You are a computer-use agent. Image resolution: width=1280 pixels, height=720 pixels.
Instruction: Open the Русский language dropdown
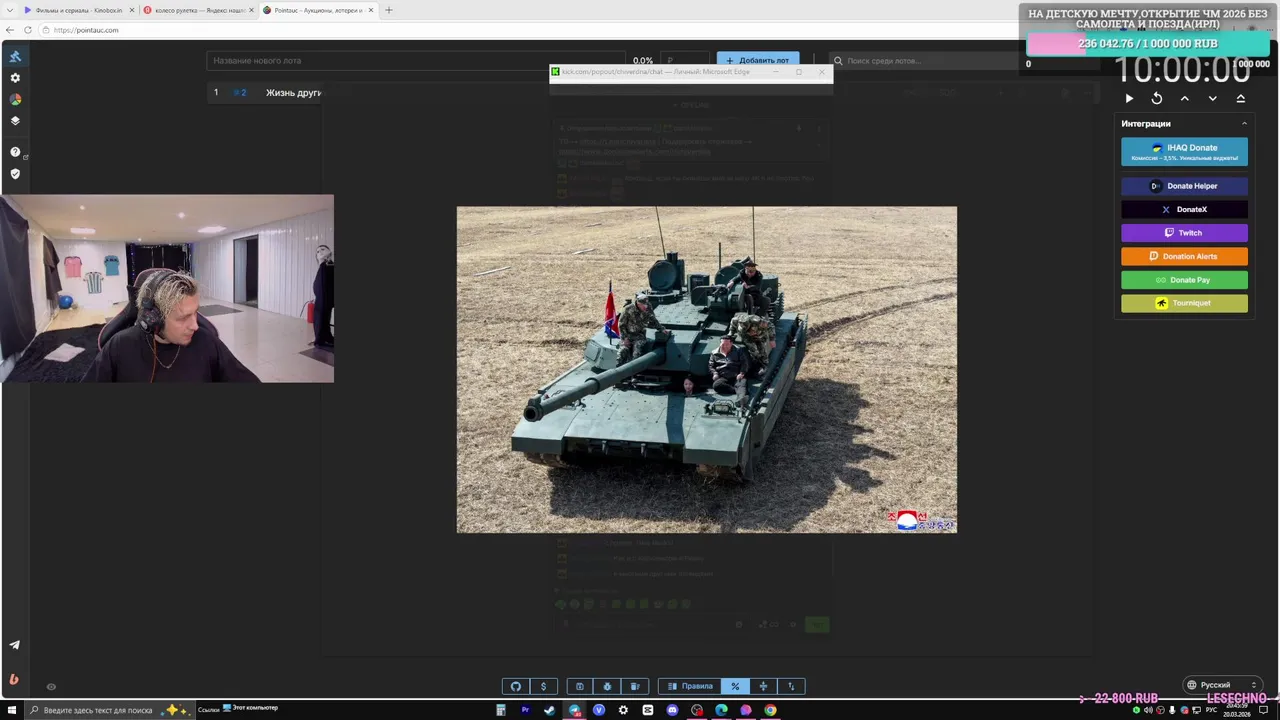[x=1221, y=685]
